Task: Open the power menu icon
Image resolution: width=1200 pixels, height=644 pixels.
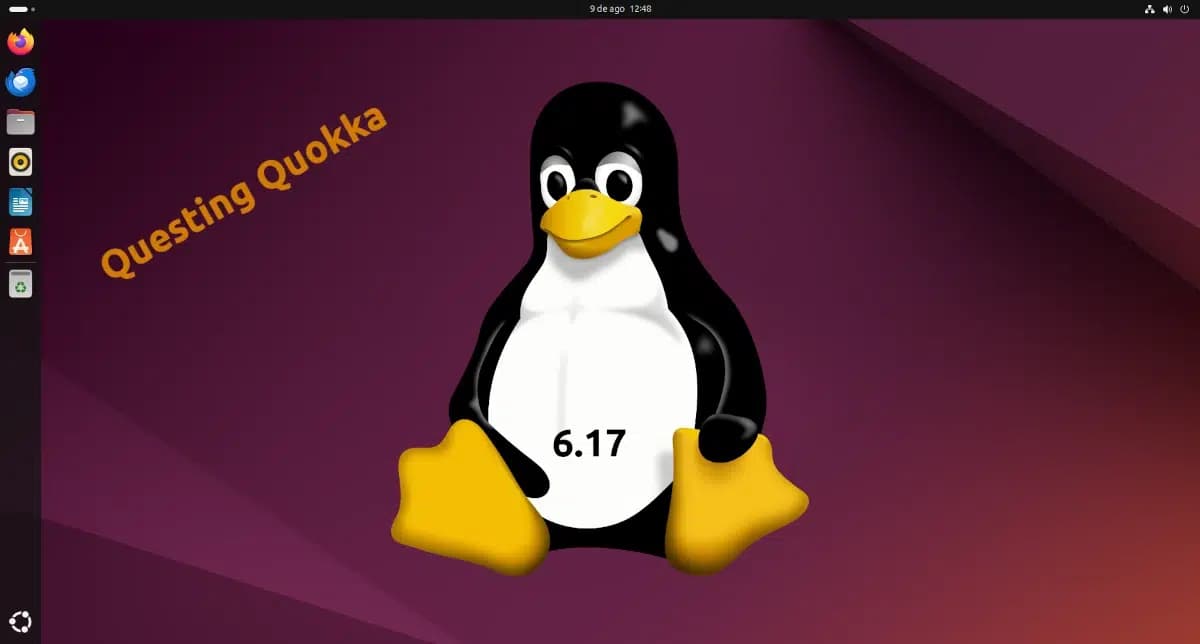Action: pyautogui.click(x=1184, y=8)
